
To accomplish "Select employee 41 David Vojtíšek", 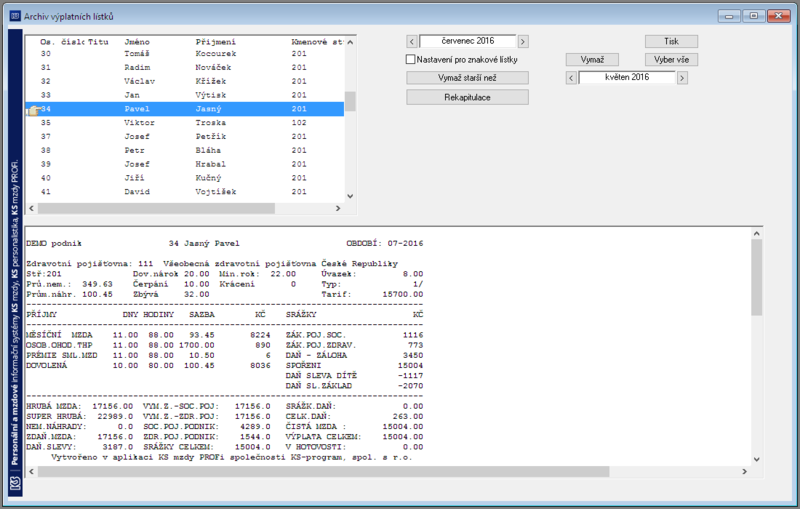I will 185,191.
